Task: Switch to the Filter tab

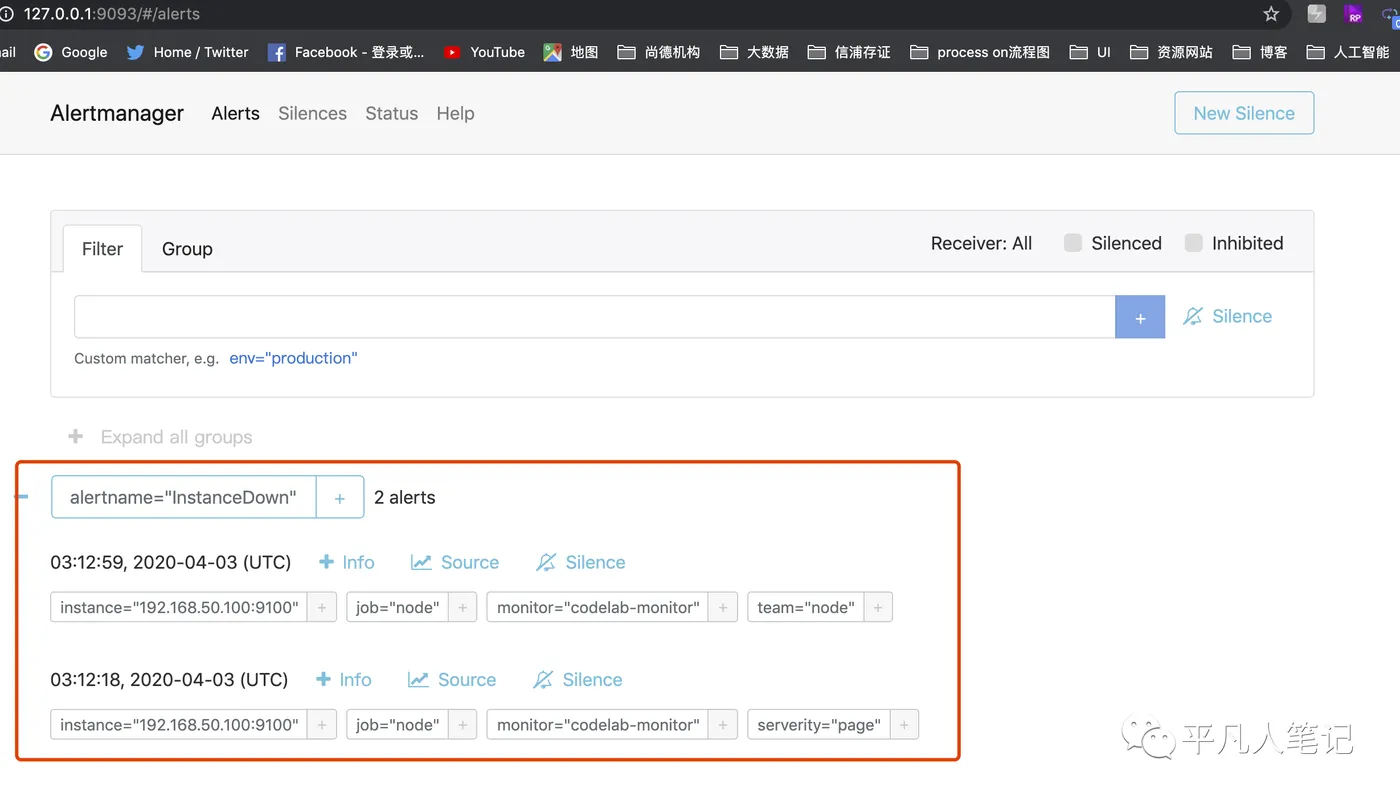Action: [x=102, y=248]
